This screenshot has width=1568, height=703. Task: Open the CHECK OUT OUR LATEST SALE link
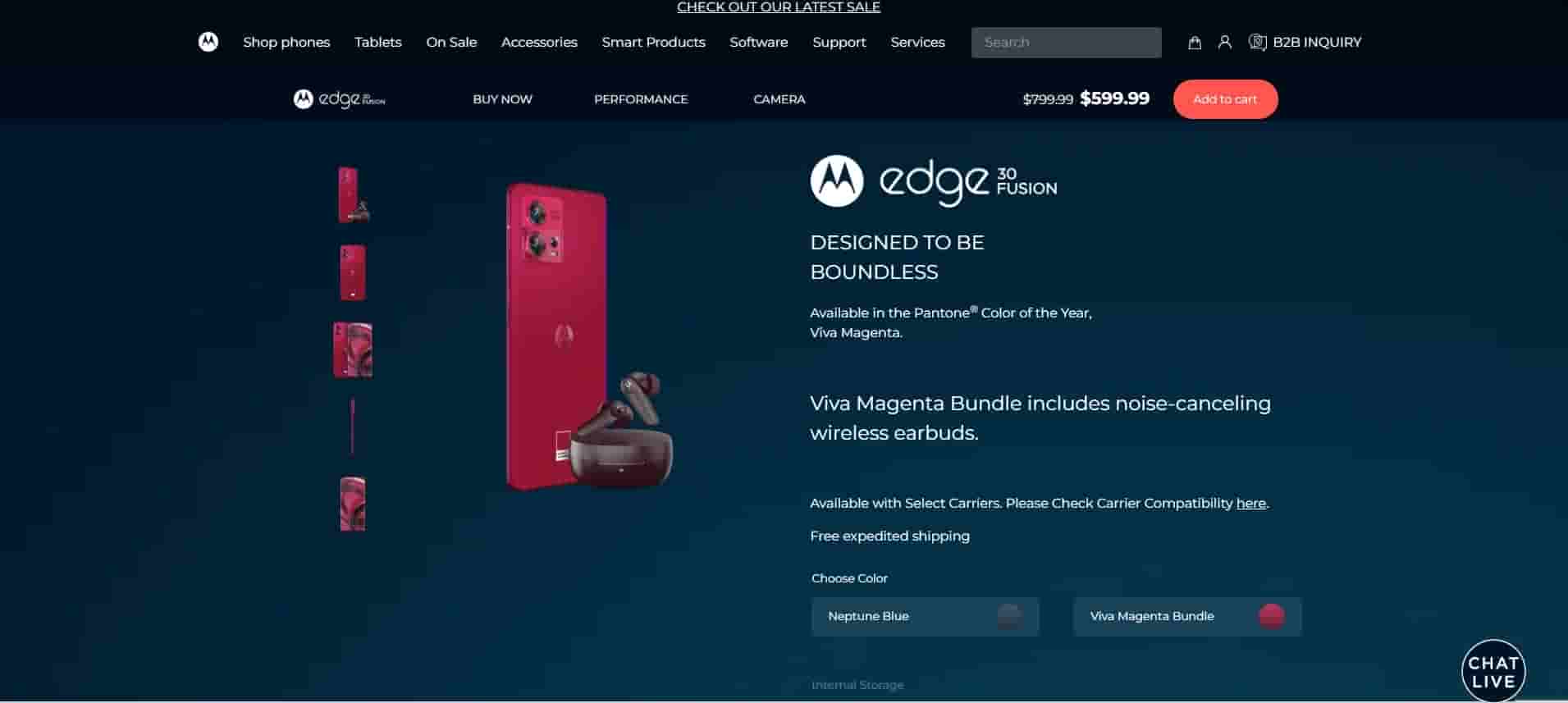tap(778, 7)
